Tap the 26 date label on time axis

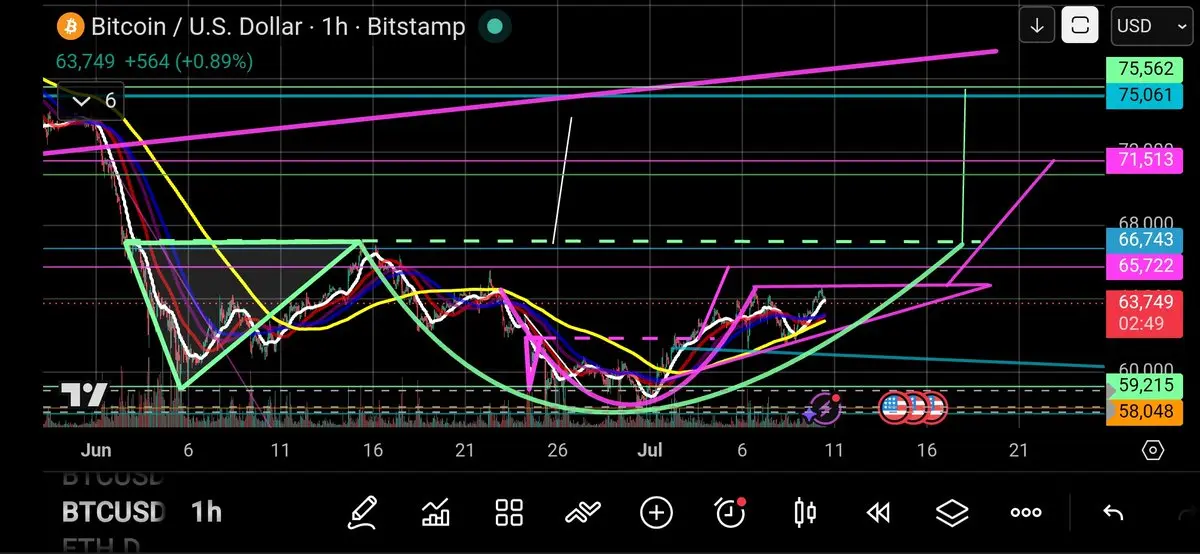pyautogui.click(x=558, y=451)
